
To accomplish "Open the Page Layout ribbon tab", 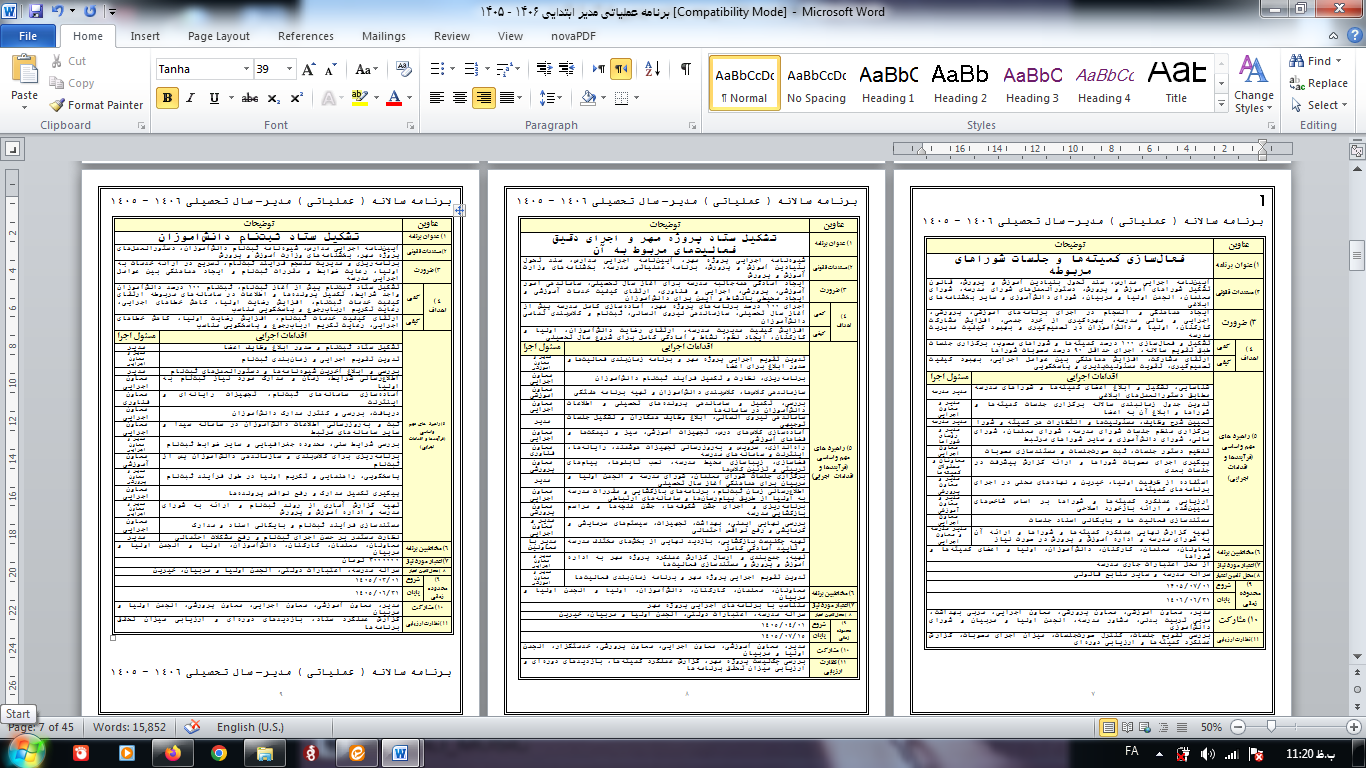I will coord(219,36).
